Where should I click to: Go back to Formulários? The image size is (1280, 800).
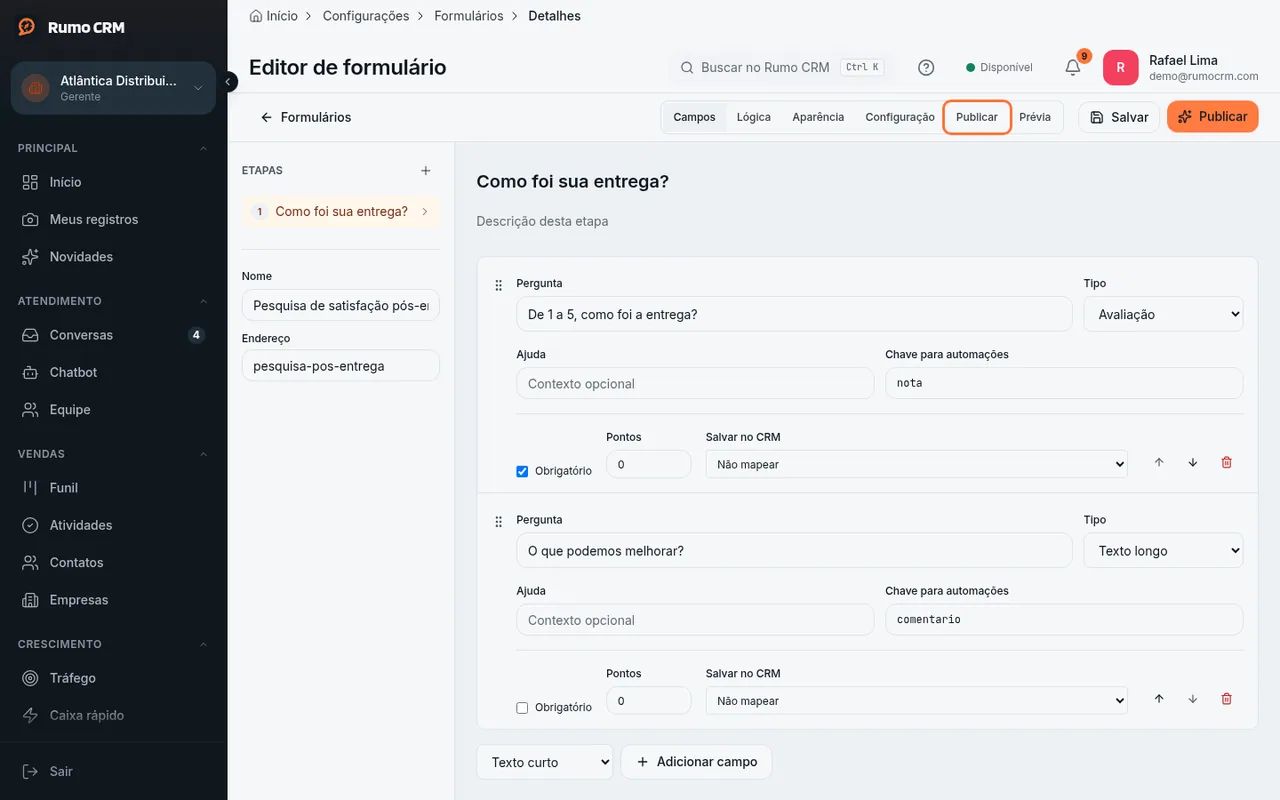[x=305, y=117]
